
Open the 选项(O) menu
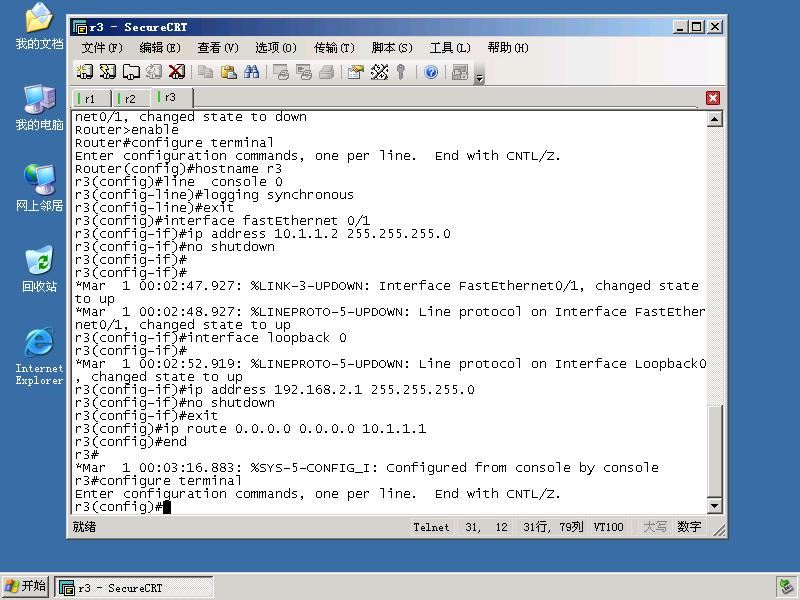[276, 48]
